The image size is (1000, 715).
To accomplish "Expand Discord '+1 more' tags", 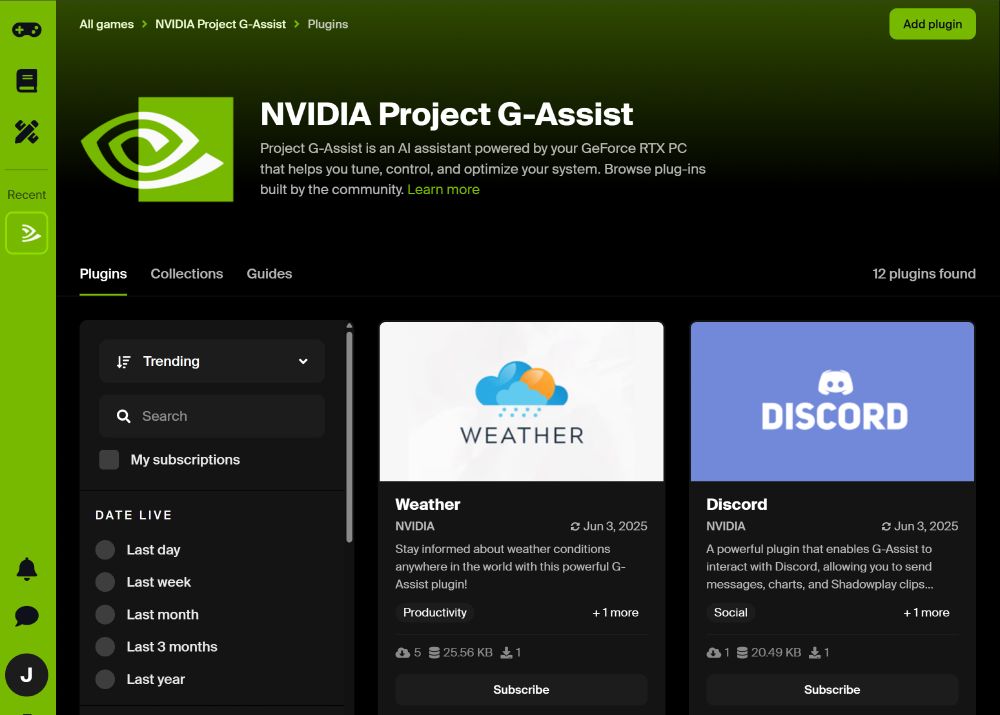I will tap(926, 612).
